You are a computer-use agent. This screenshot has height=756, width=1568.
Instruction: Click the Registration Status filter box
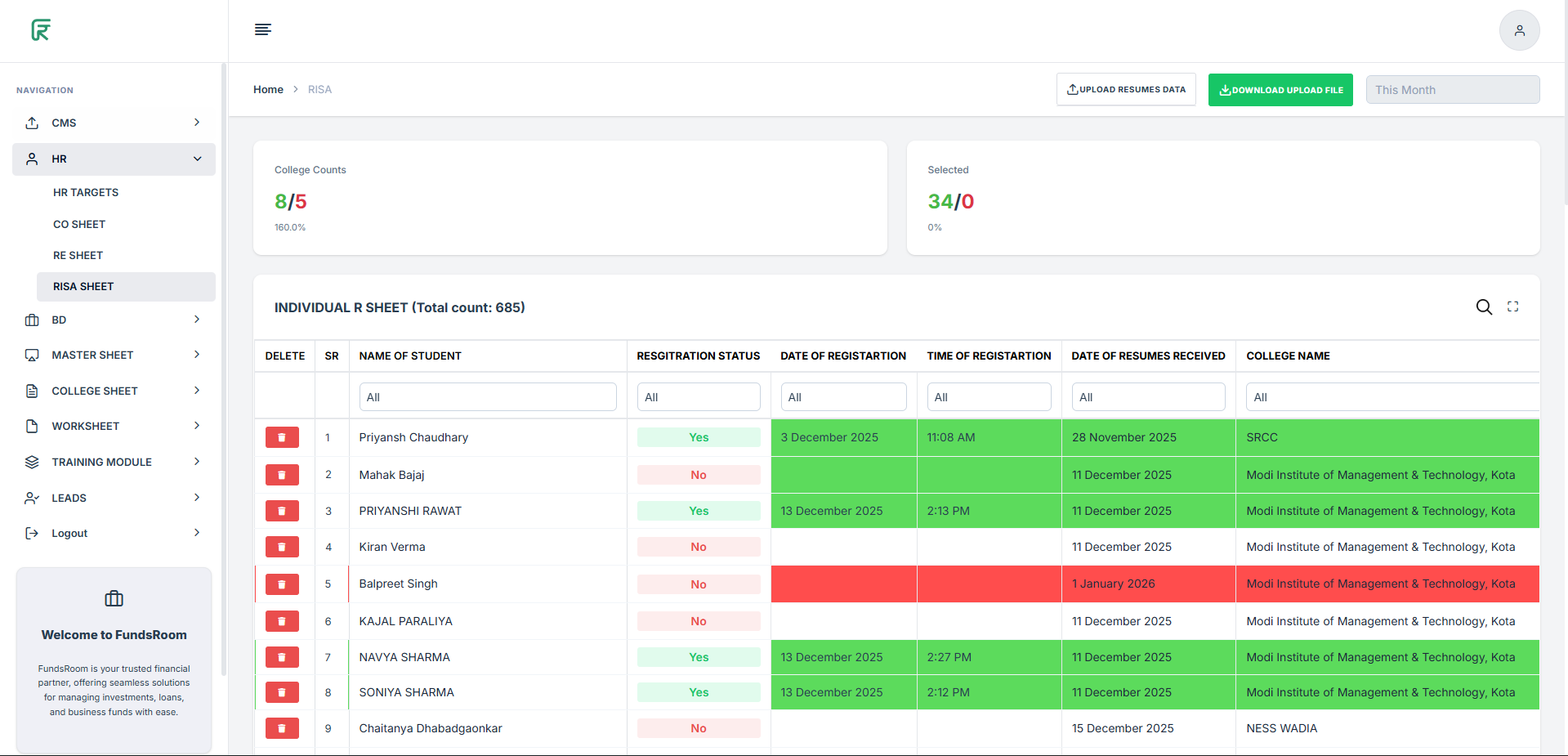[x=698, y=397]
